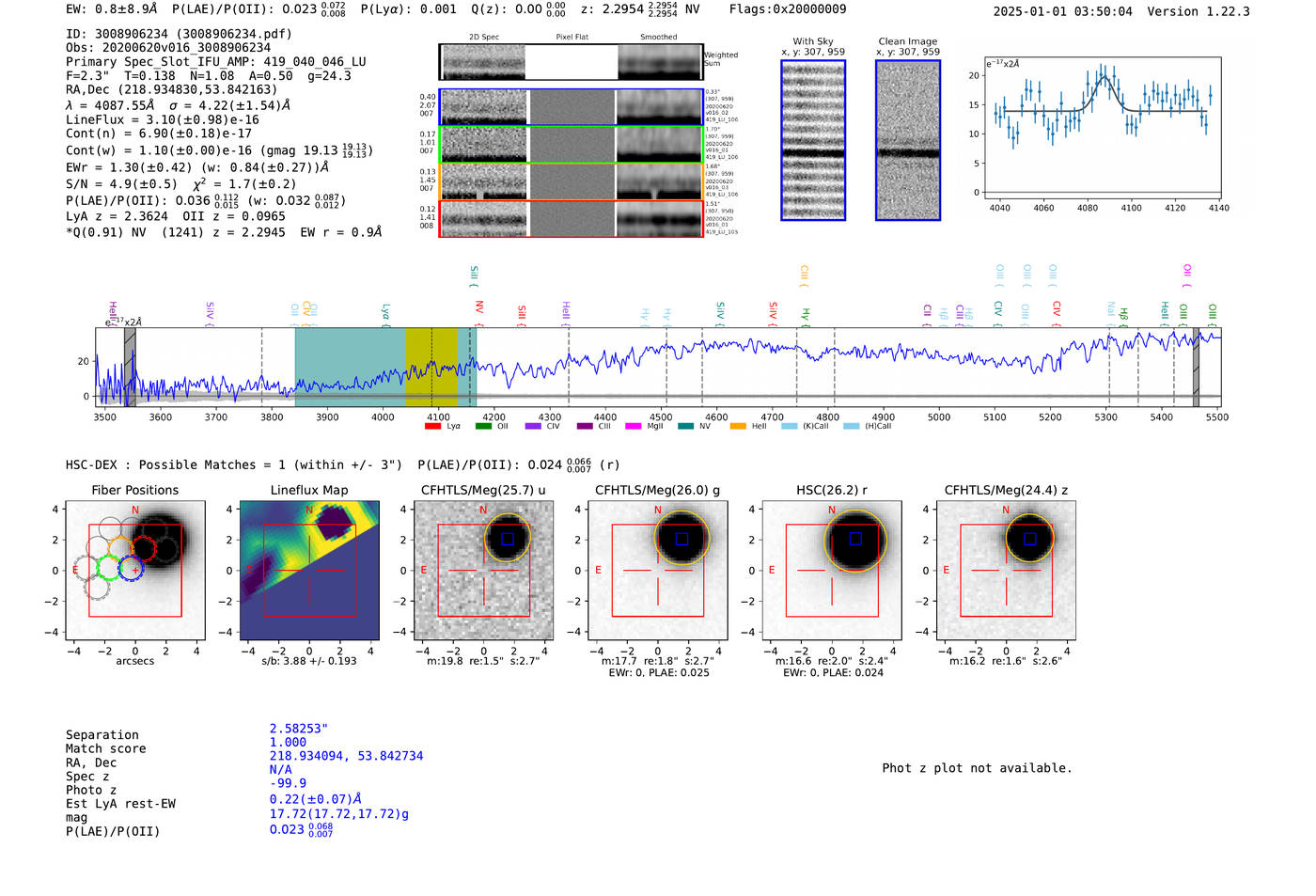Click the HeII orange legend swatch
Screen dimensions: 1316x896
738,427
